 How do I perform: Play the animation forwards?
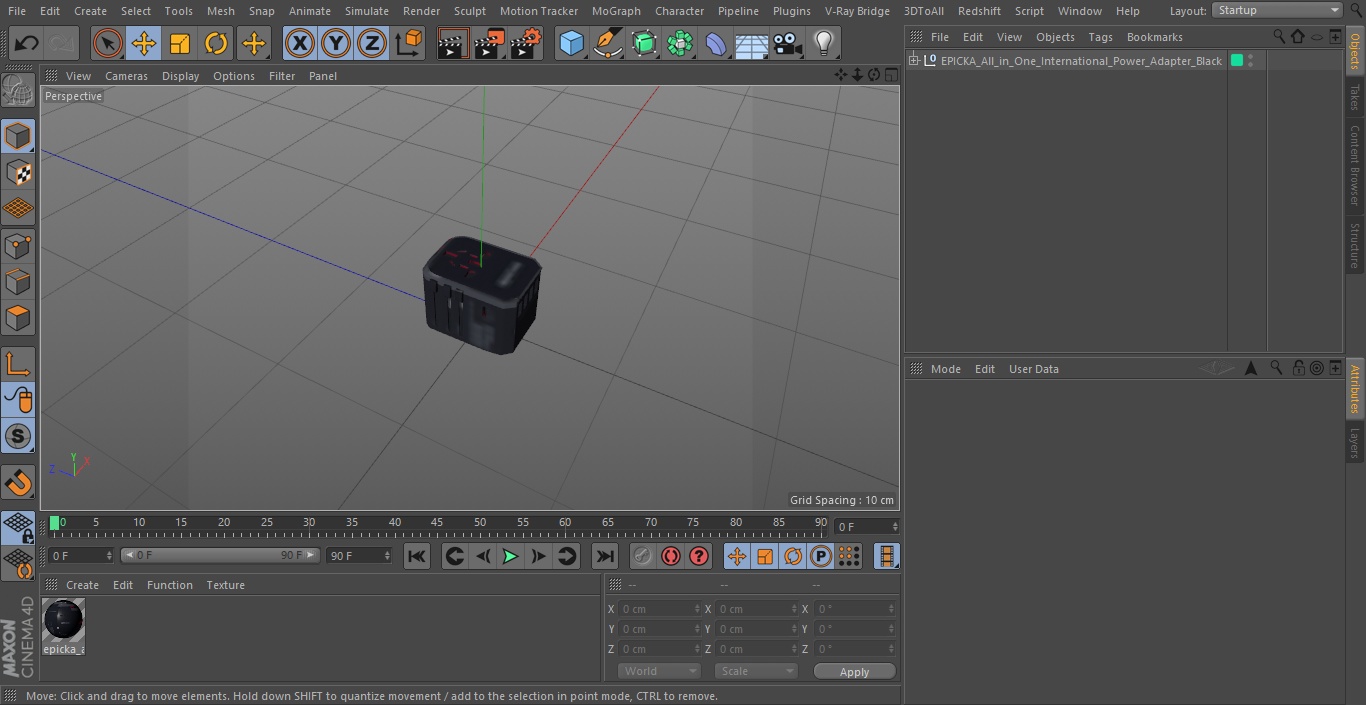coord(510,556)
